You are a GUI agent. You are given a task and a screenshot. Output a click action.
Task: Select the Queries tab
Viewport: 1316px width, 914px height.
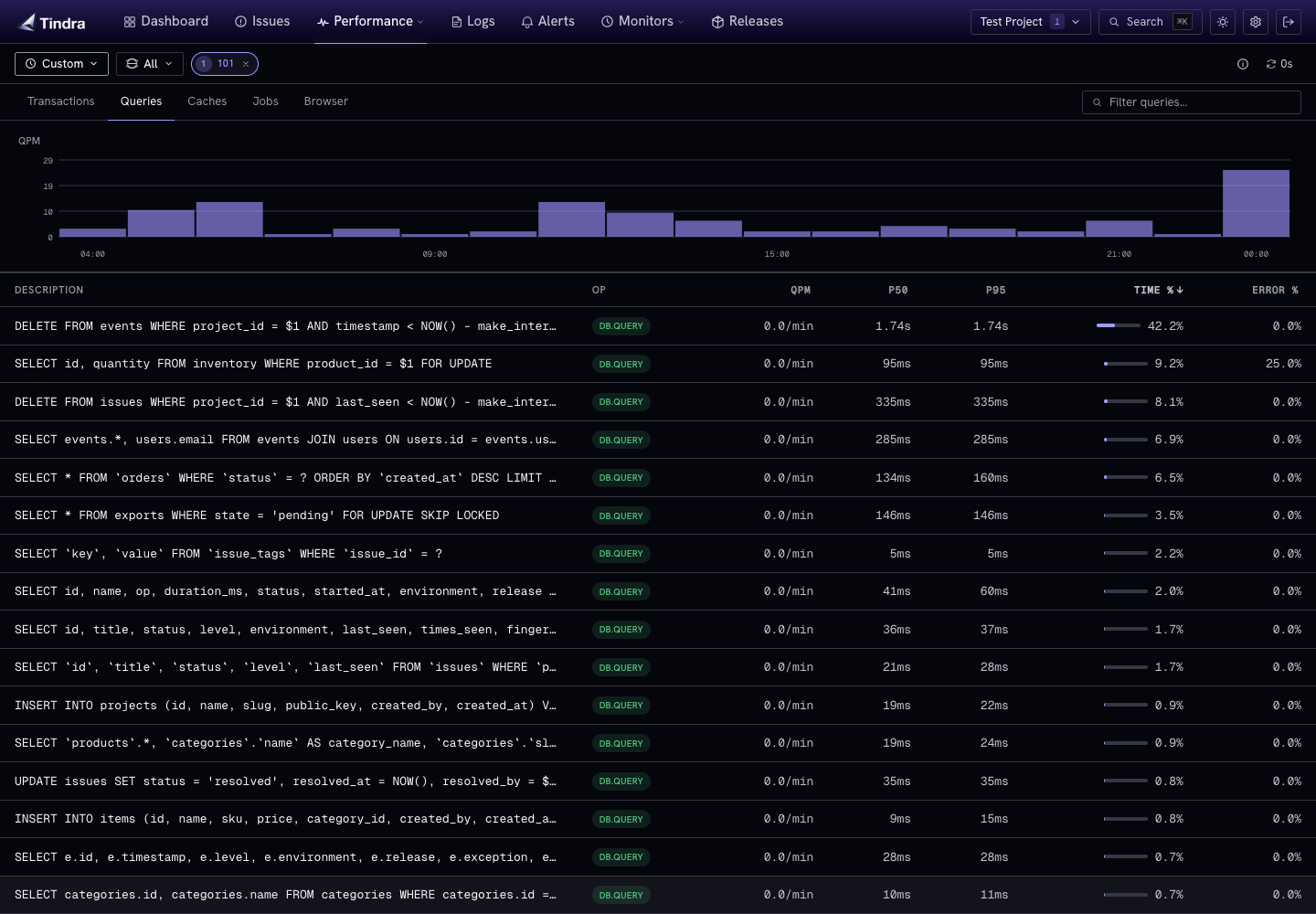141,101
